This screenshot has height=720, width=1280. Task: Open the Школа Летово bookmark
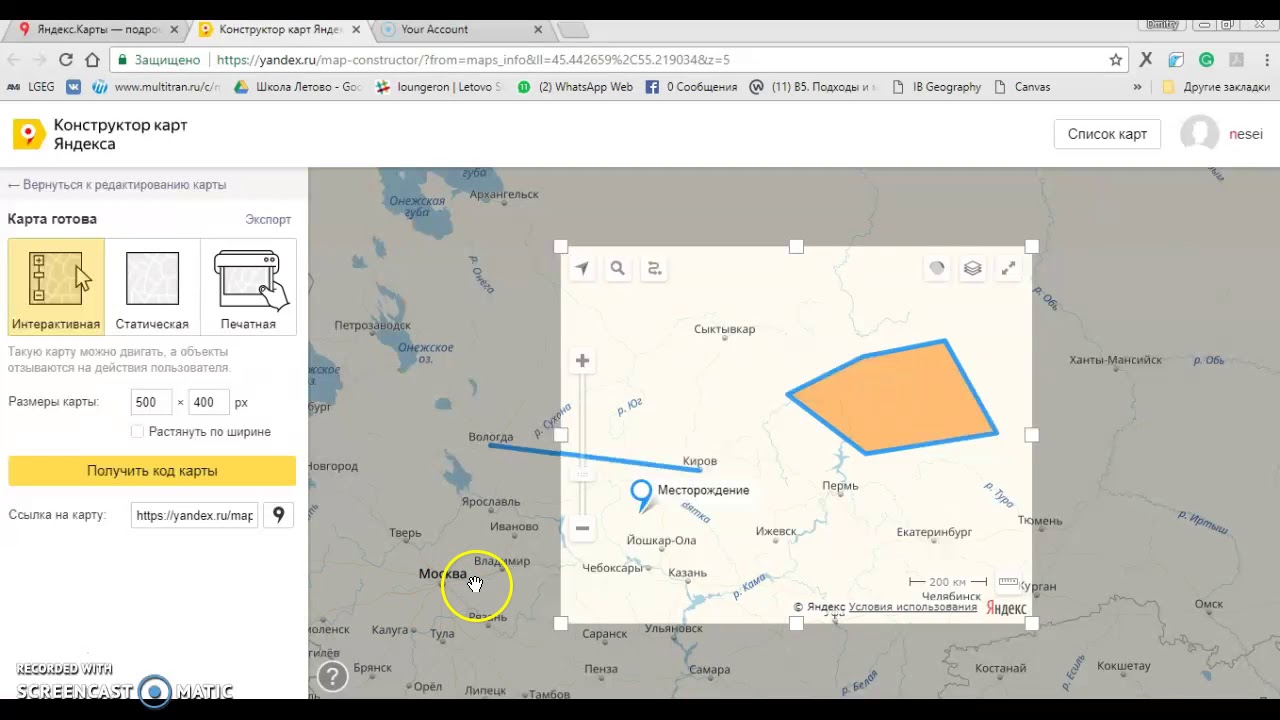(298, 87)
